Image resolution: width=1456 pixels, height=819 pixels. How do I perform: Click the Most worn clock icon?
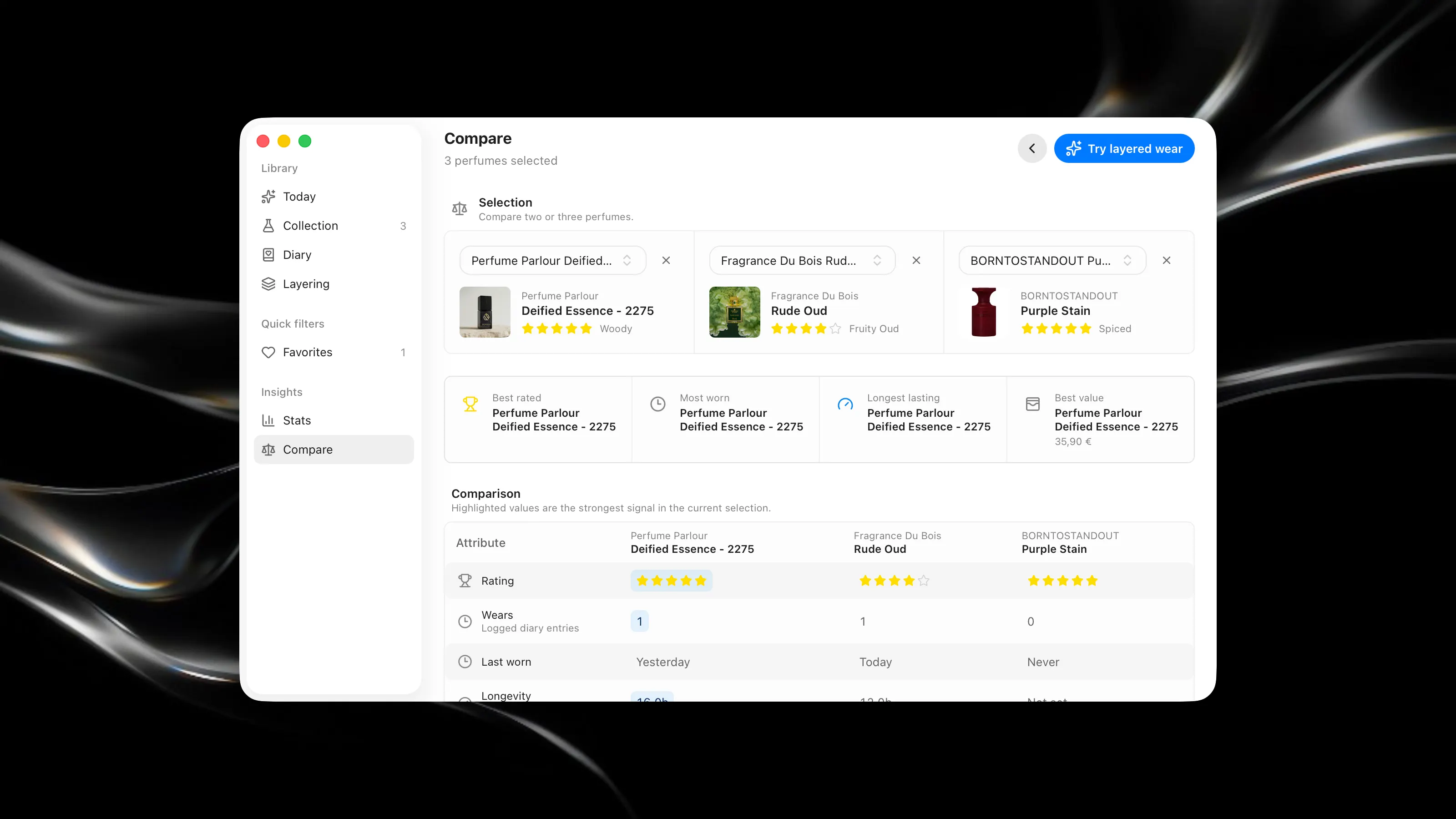click(x=658, y=404)
